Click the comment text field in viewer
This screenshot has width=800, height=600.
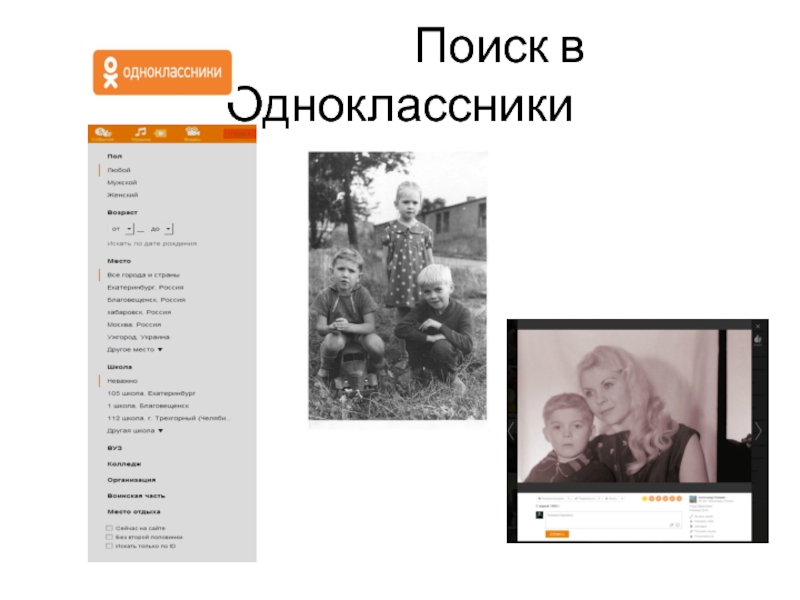(613, 520)
